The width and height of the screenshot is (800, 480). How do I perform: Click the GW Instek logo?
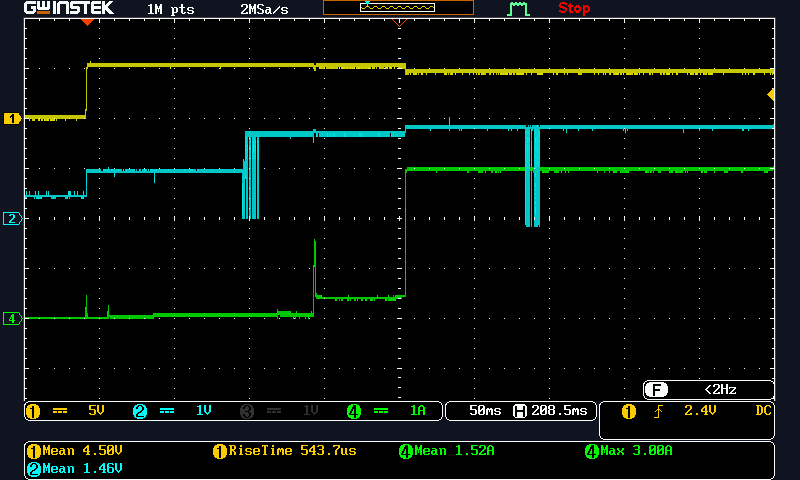(x=68, y=9)
